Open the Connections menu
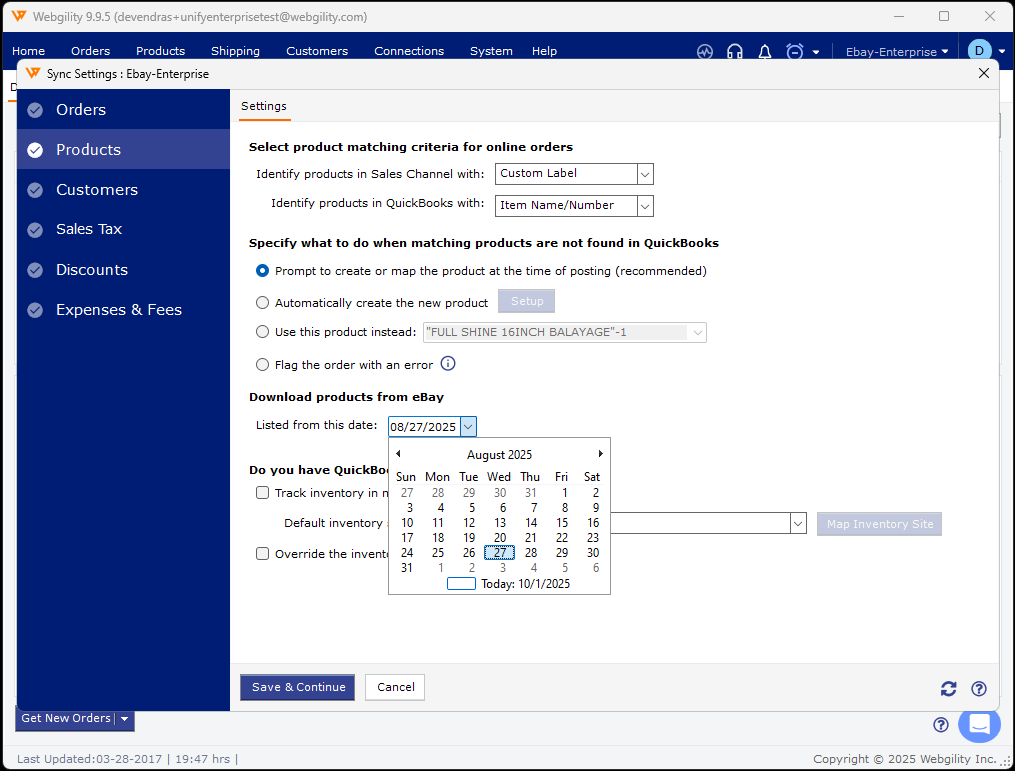This screenshot has height=771, width=1015. (x=409, y=51)
